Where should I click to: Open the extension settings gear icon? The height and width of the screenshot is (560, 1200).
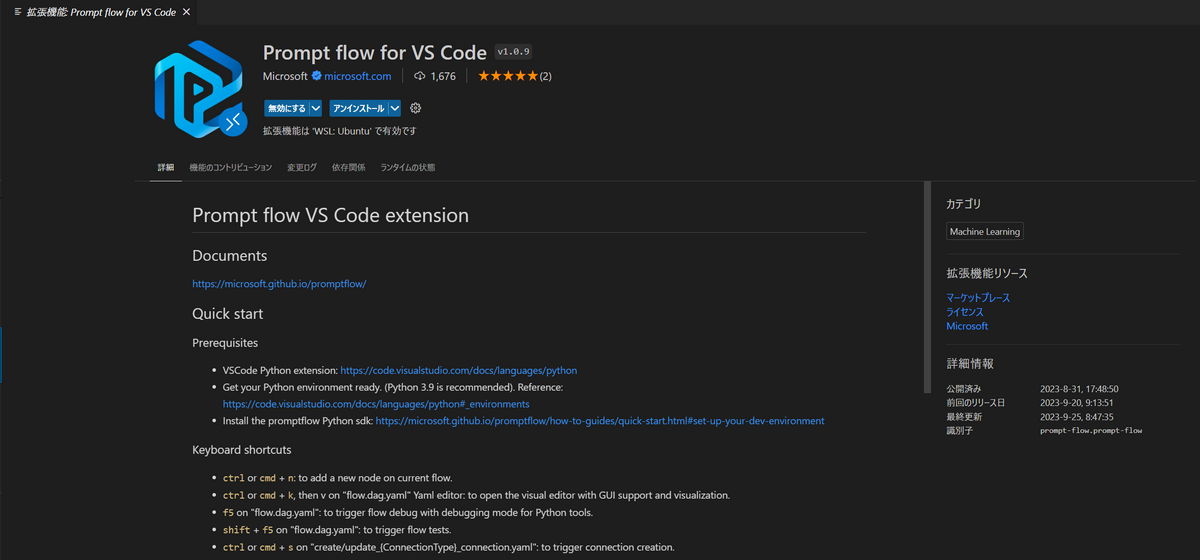pyautogui.click(x=416, y=108)
